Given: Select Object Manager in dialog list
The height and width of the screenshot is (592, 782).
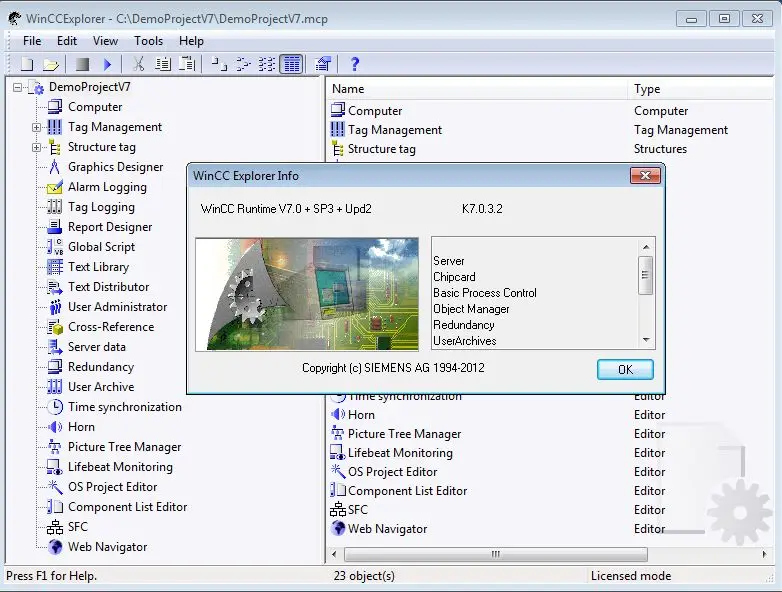Looking at the screenshot, I should [471, 309].
